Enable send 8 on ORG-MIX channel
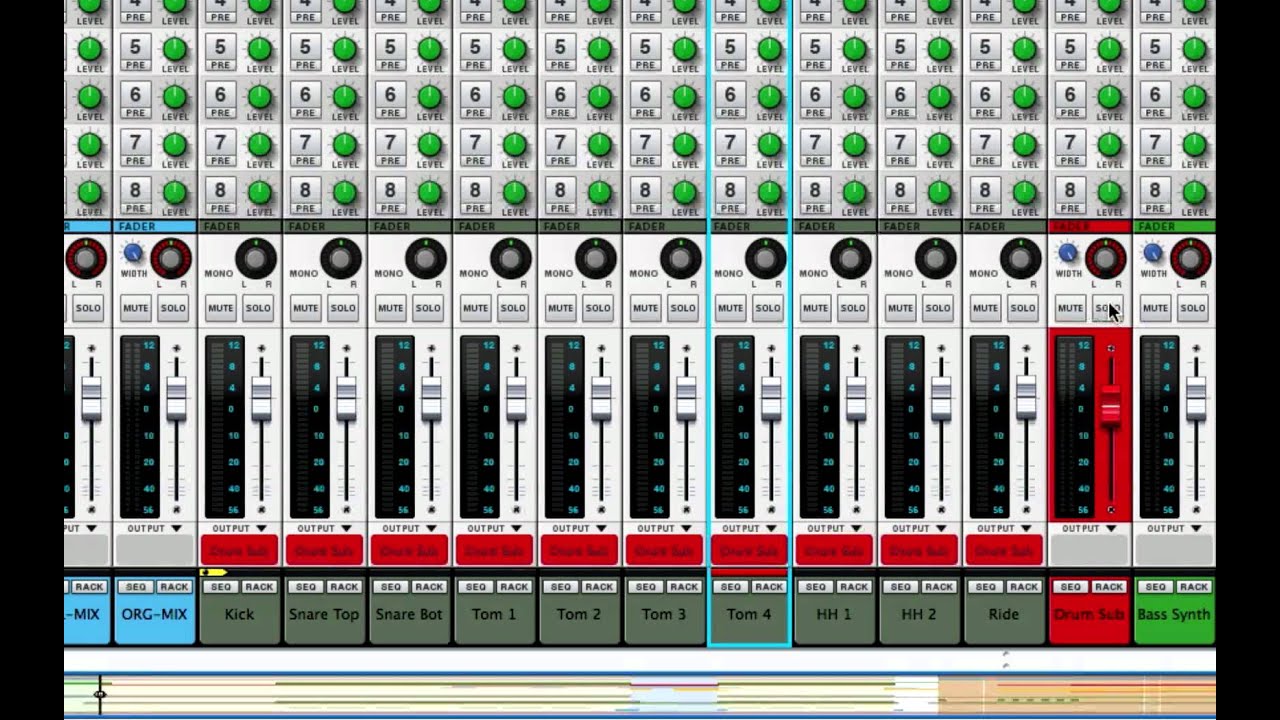This screenshot has height=720, width=1280. [x=135, y=193]
